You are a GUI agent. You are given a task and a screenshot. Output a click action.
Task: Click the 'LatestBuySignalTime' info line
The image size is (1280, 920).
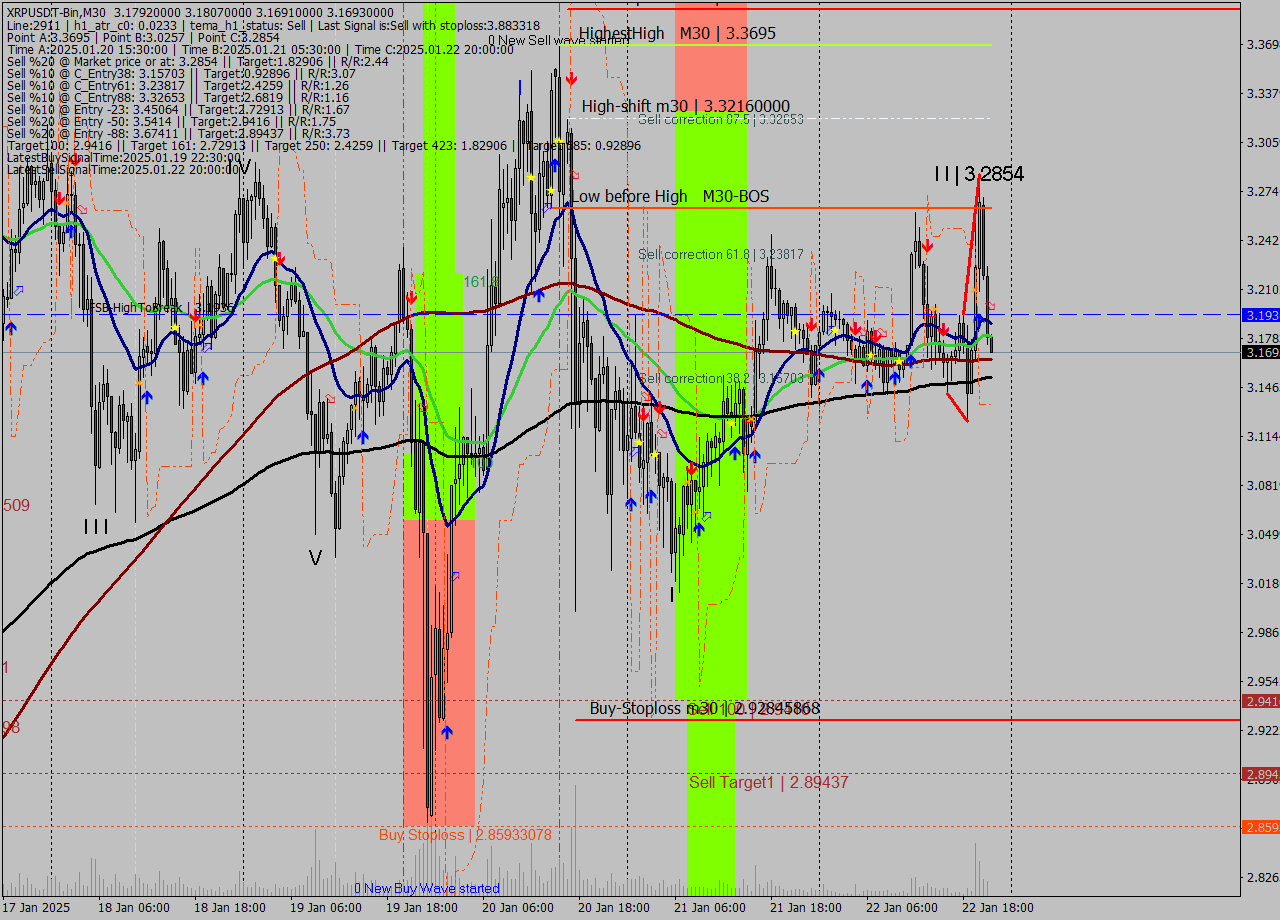pyautogui.click(x=125, y=157)
